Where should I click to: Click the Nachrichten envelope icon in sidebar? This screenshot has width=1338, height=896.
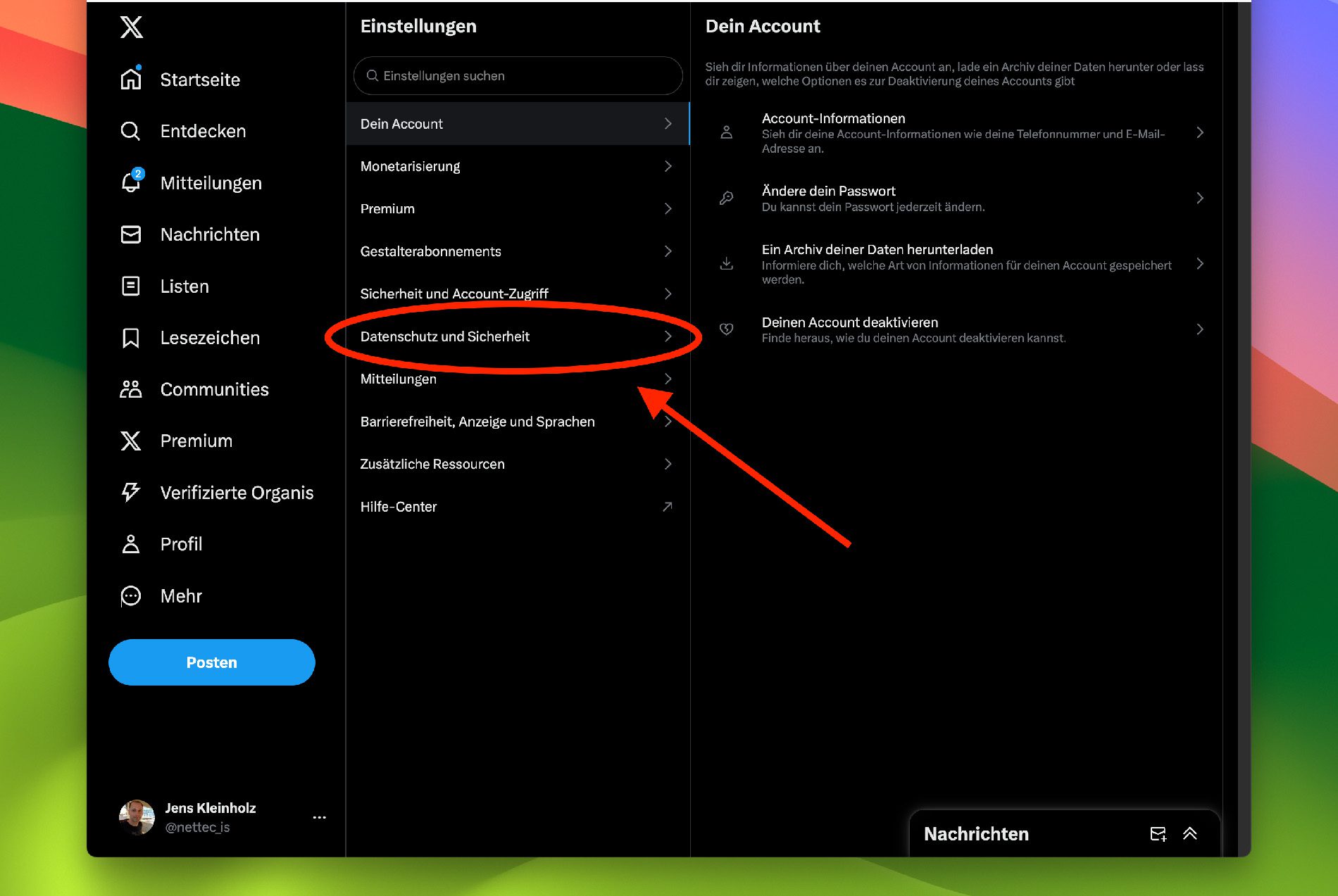(x=131, y=234)
